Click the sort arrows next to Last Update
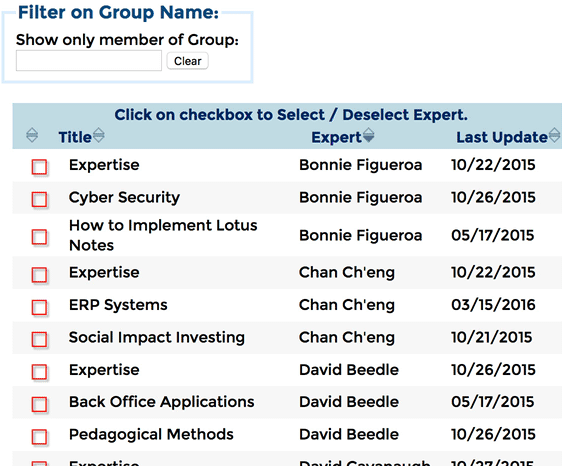 point(554,135)
